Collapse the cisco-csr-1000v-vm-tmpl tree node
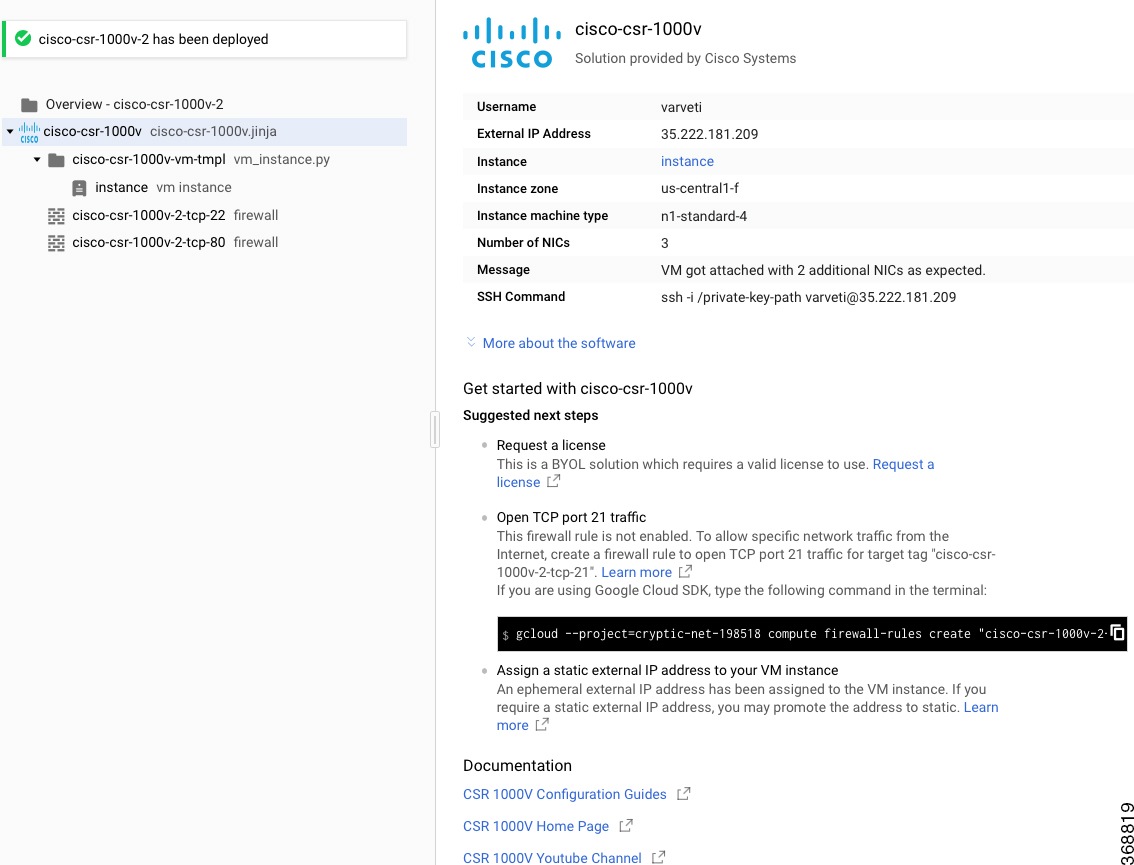 click(37, 159)
